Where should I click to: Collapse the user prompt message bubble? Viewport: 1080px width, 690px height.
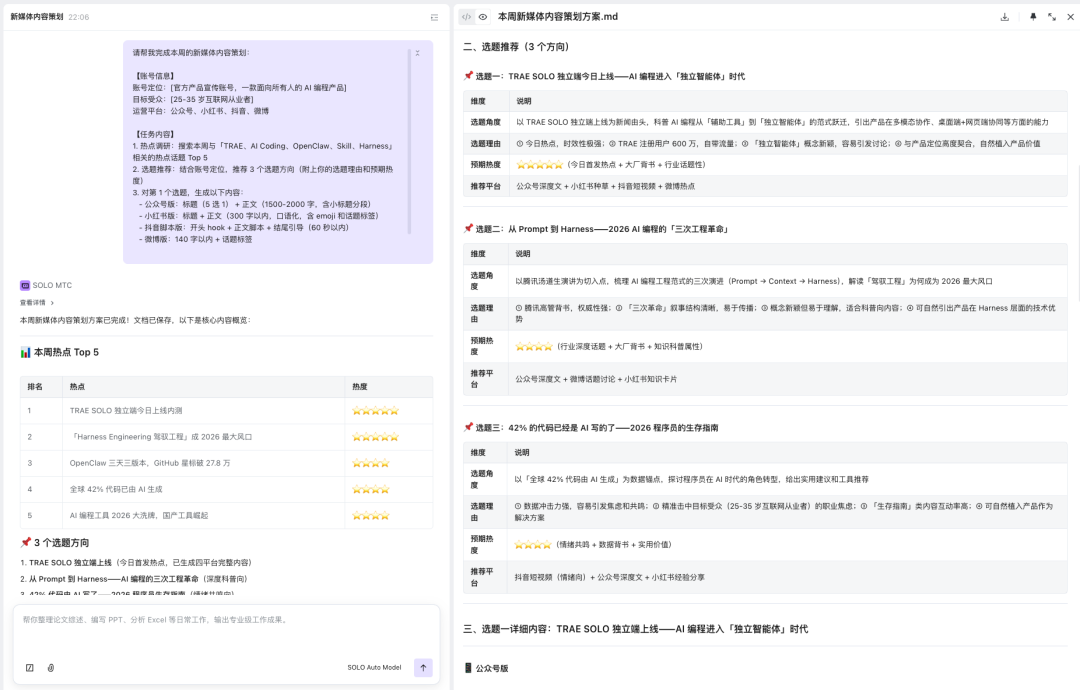click(x=418, y=55)
